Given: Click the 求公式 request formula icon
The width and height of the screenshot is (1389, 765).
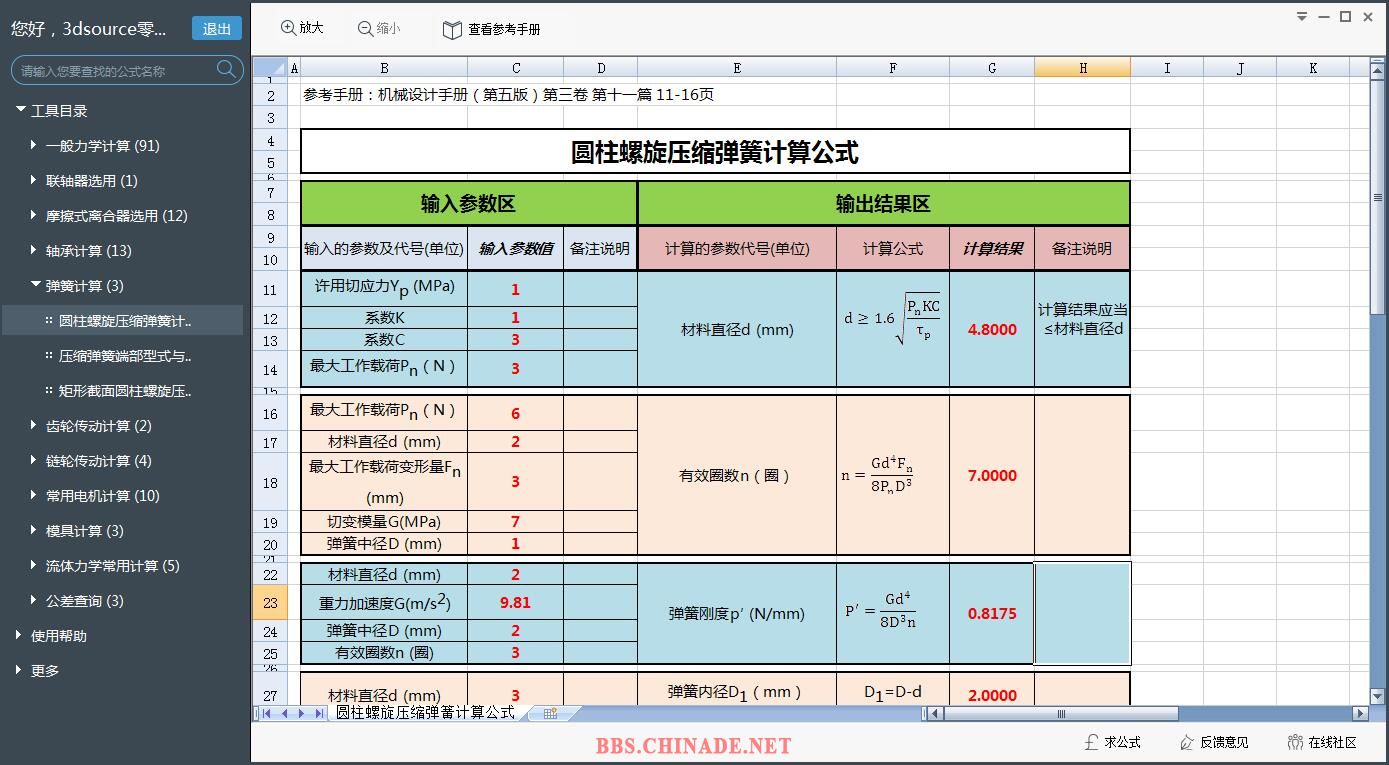Looking at the screenshot, I should [1092, 742].
